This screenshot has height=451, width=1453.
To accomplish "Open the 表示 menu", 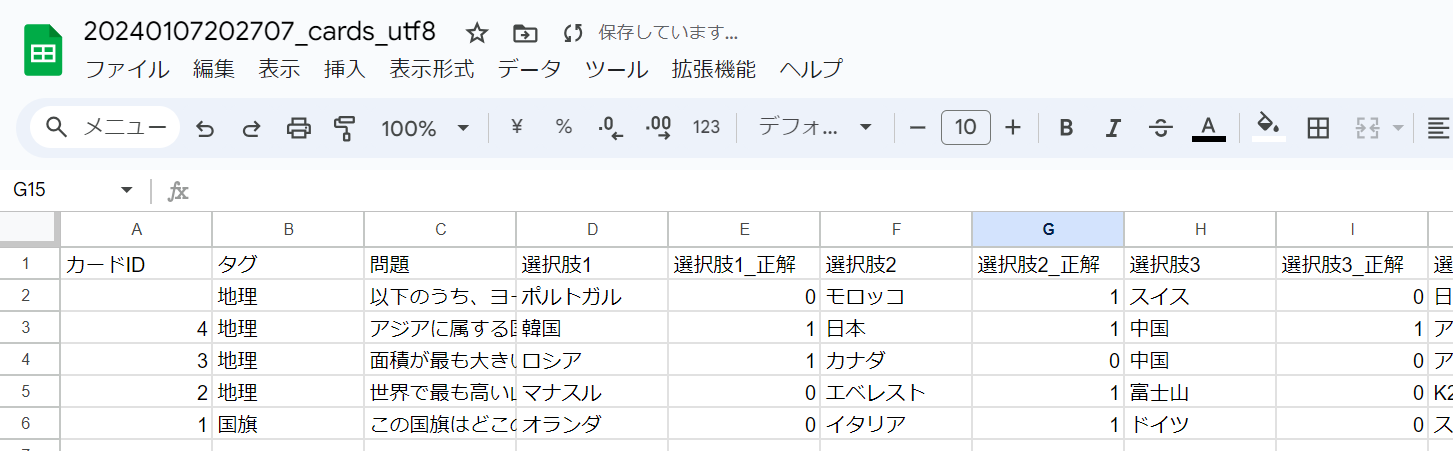I will coord(279,70).
